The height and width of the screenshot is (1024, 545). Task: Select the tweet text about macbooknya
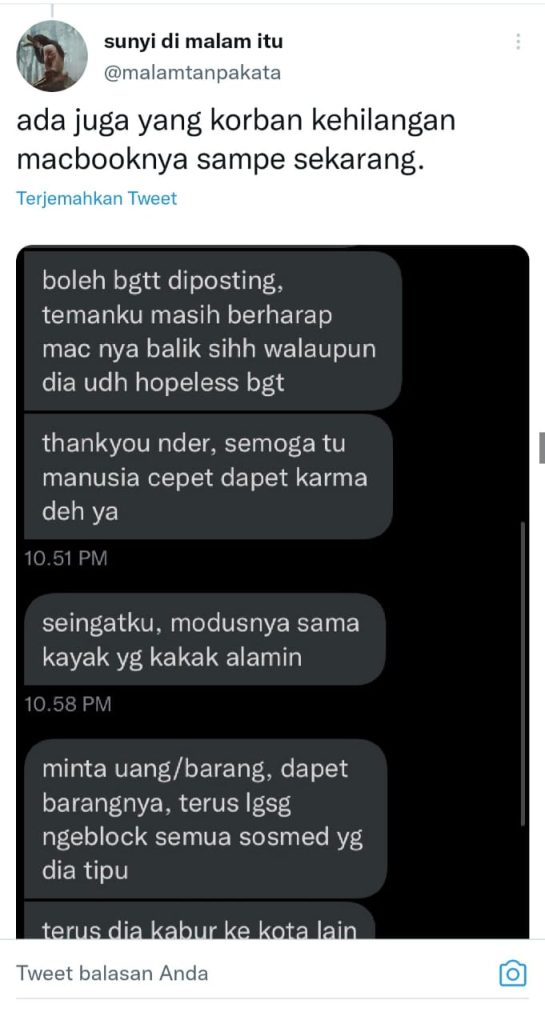click(236, 142)
